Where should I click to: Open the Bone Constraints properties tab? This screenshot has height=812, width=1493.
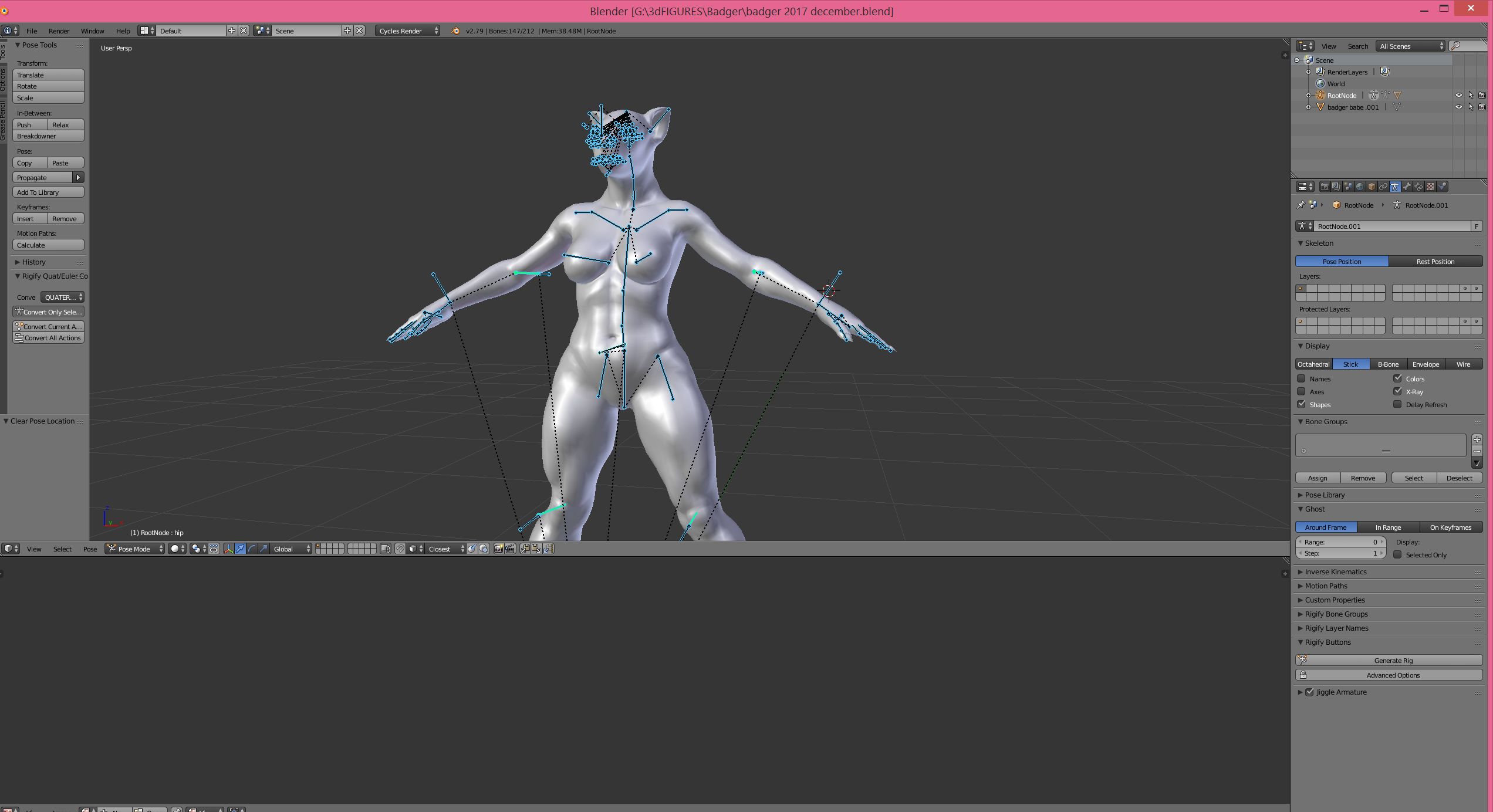1418,187
